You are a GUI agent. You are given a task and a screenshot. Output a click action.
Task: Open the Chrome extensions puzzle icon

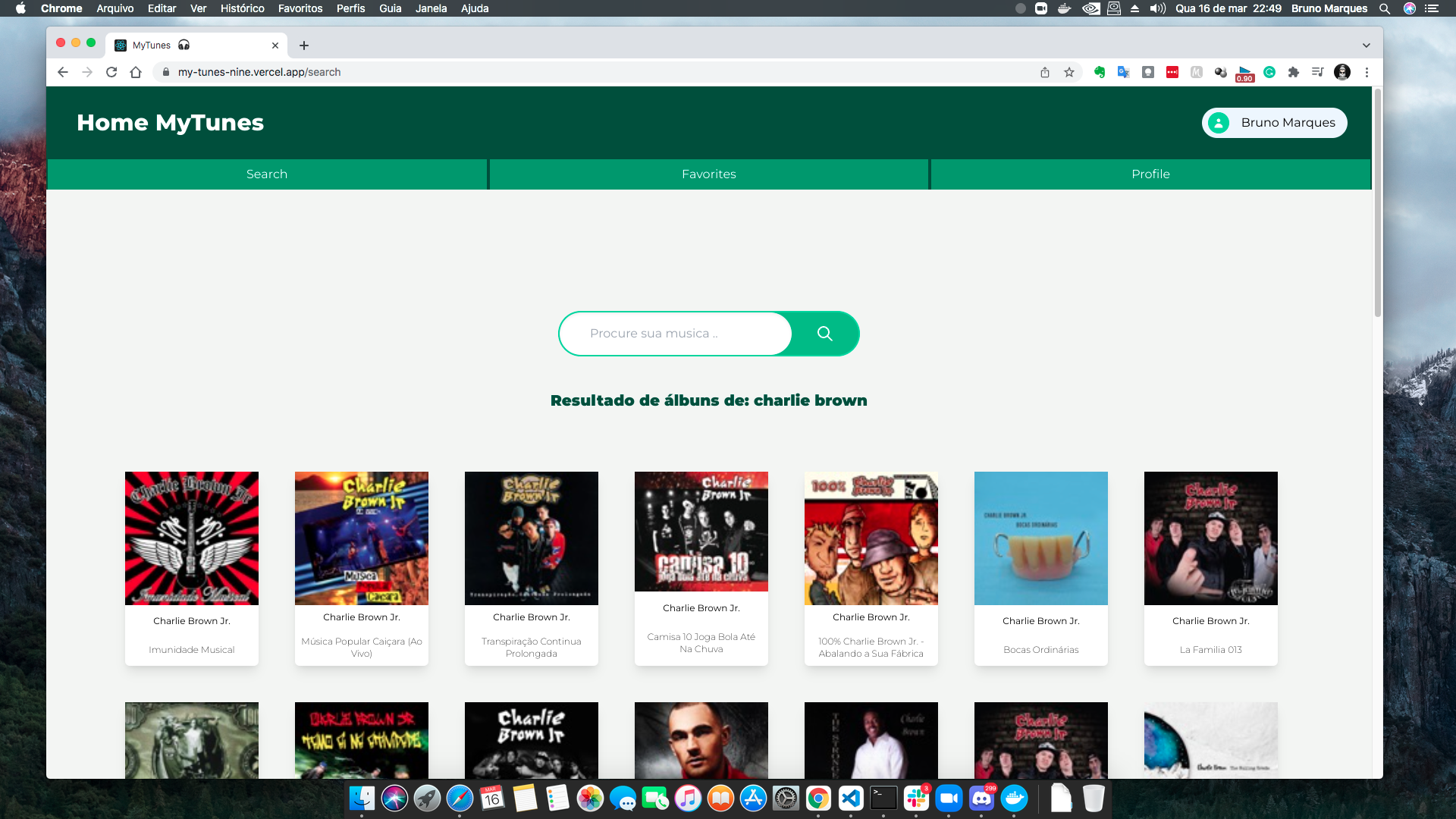(x=1294, y=72)
